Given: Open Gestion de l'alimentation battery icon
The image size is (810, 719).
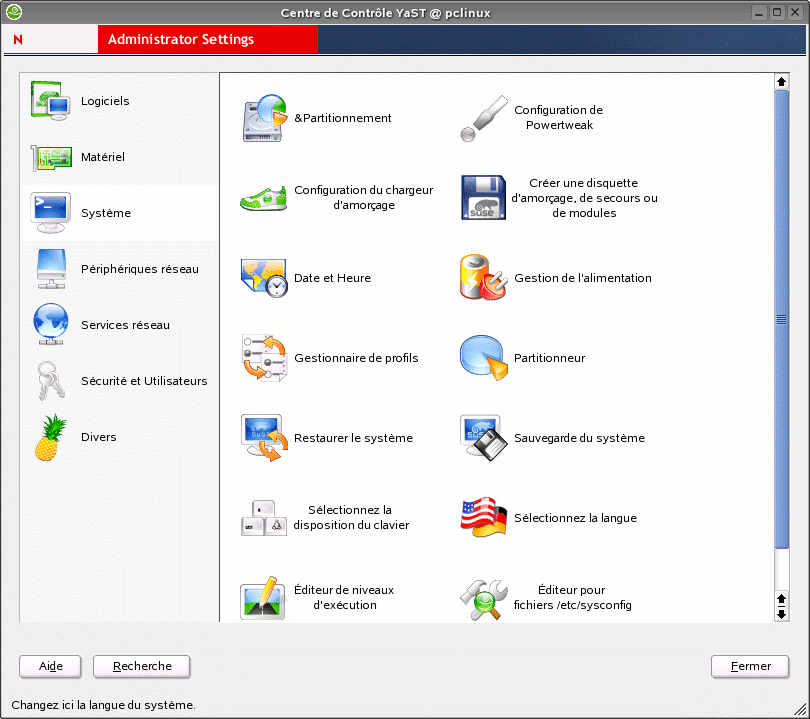Looking at the screenshot, I should point(484,277).
